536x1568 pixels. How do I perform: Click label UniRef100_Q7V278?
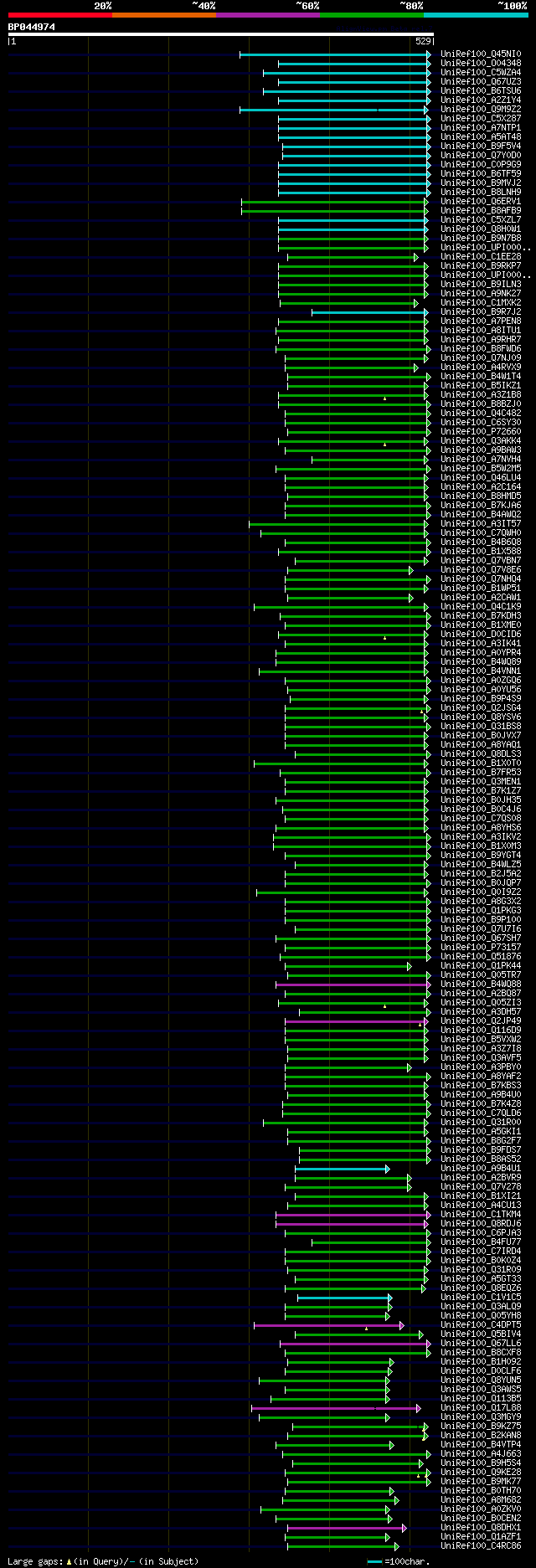pyautogui.click(x=481, y=1187)
